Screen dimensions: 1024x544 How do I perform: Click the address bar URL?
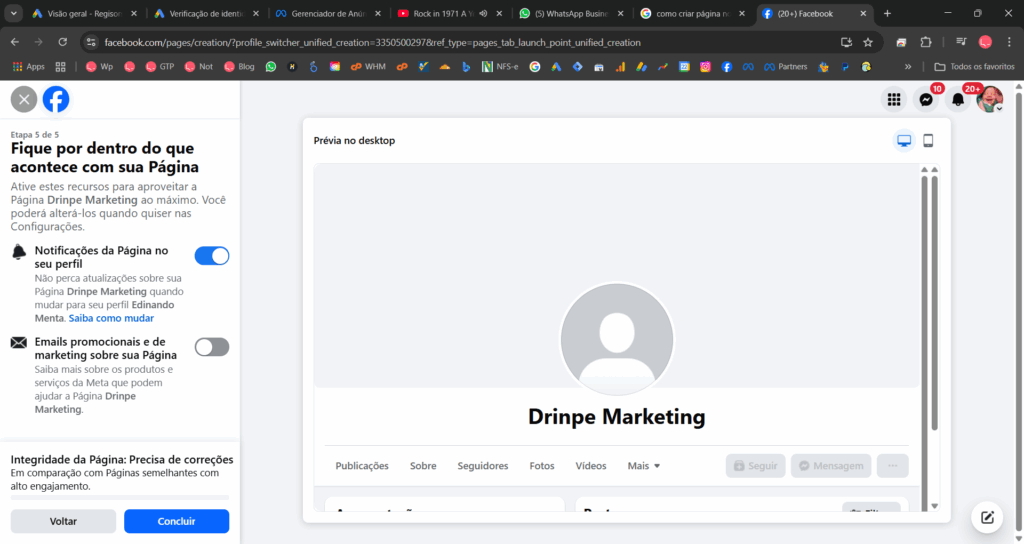pyautogui.click(x=372, y=42)
